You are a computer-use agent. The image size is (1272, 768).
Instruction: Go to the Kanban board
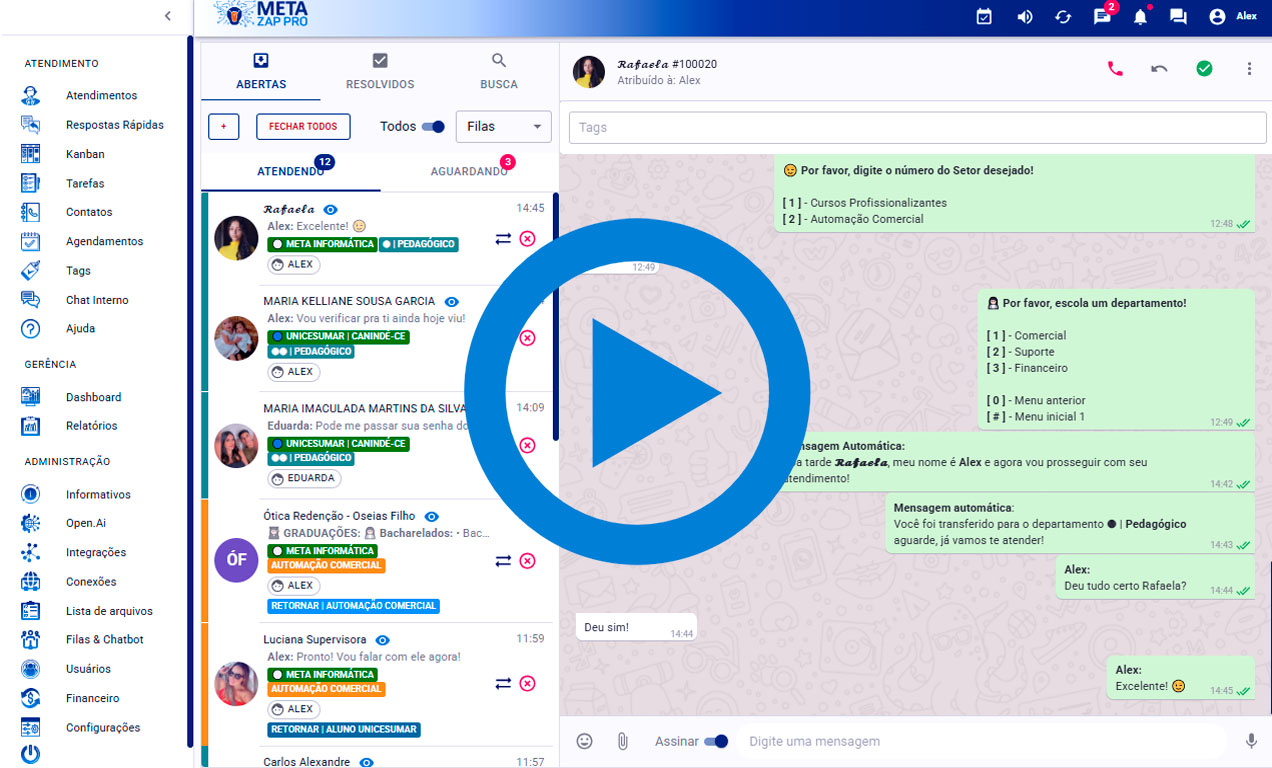point(85,154)
